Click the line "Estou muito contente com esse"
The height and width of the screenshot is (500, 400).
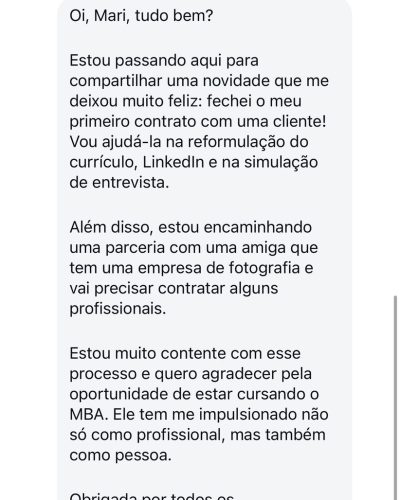click(x=185, y=353)
